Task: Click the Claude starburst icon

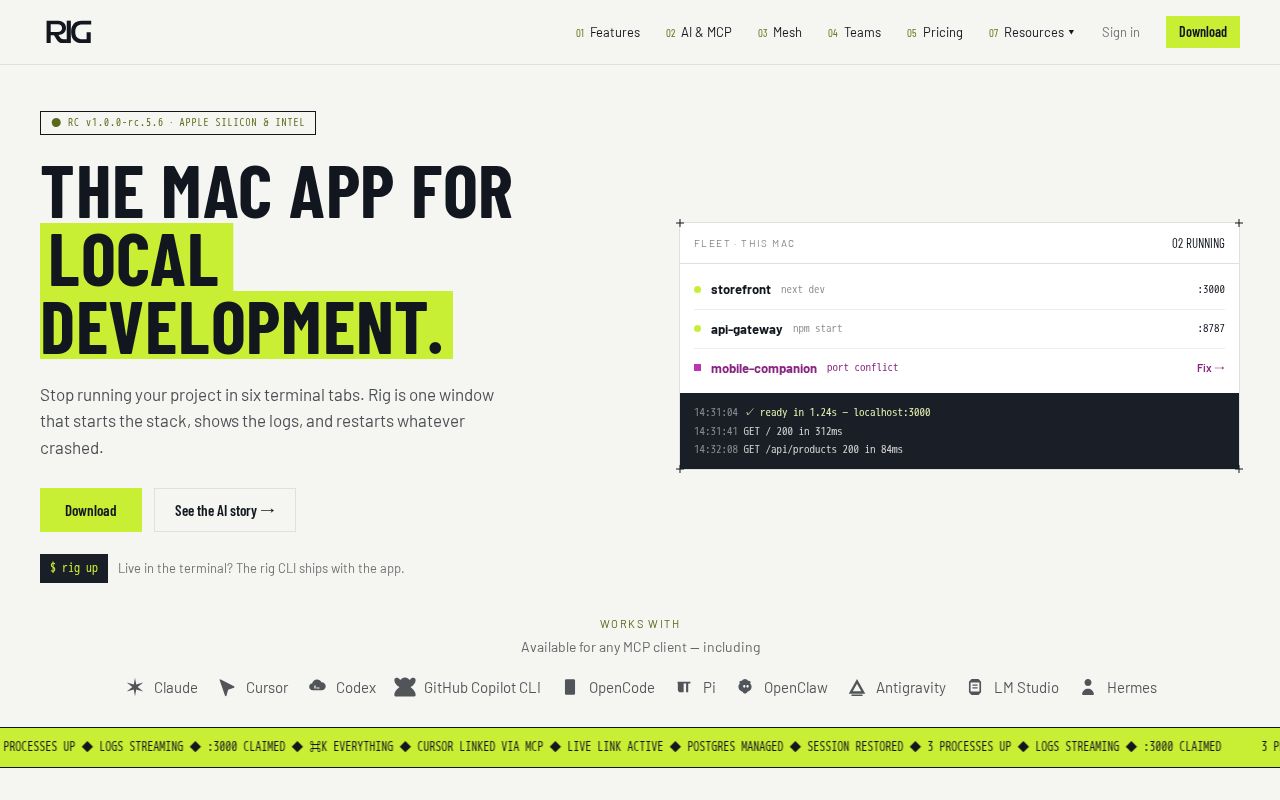Action: pos(135,687)
